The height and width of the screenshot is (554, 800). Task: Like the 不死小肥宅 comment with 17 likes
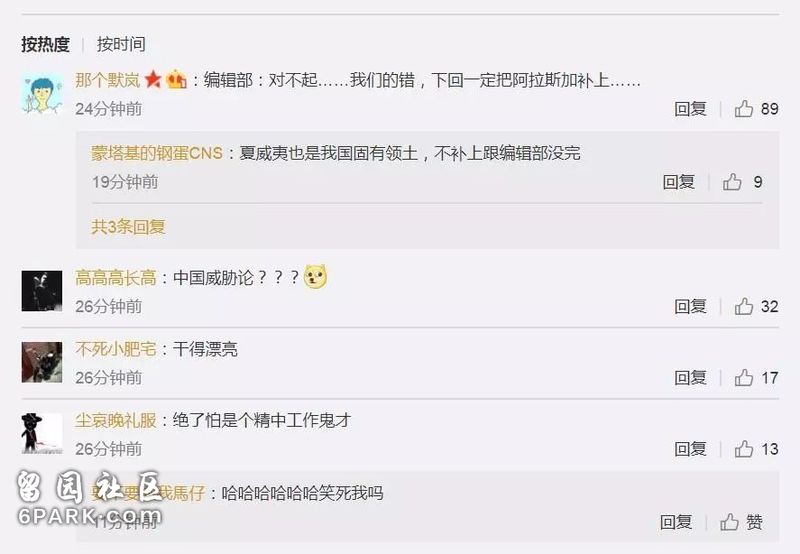coord(744,377)
